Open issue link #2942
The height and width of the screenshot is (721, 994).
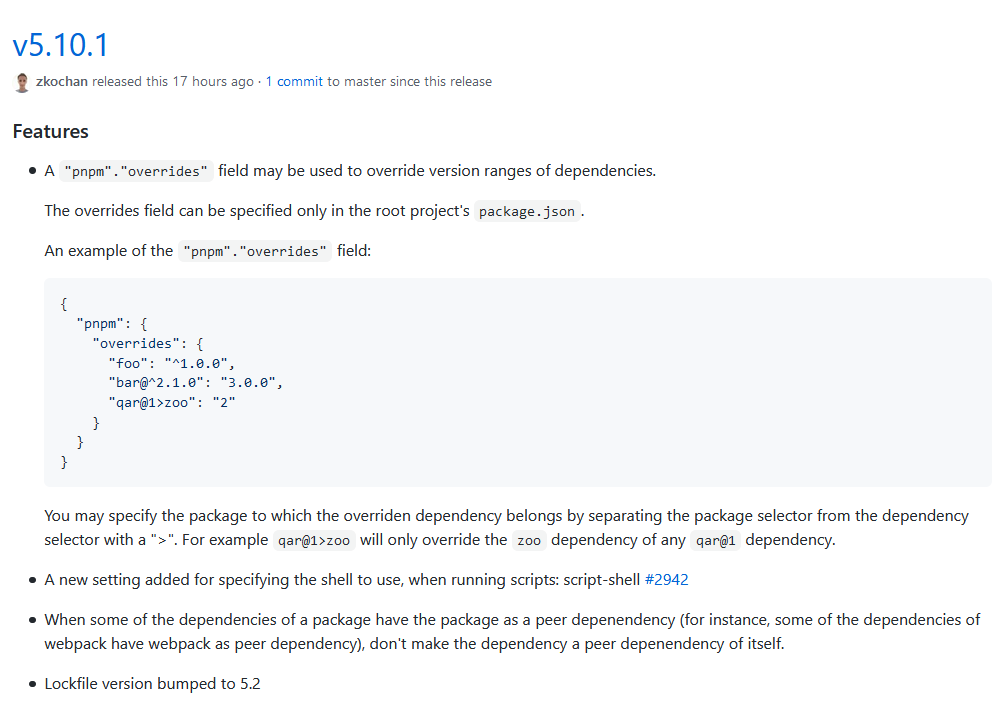pos(666,580)
